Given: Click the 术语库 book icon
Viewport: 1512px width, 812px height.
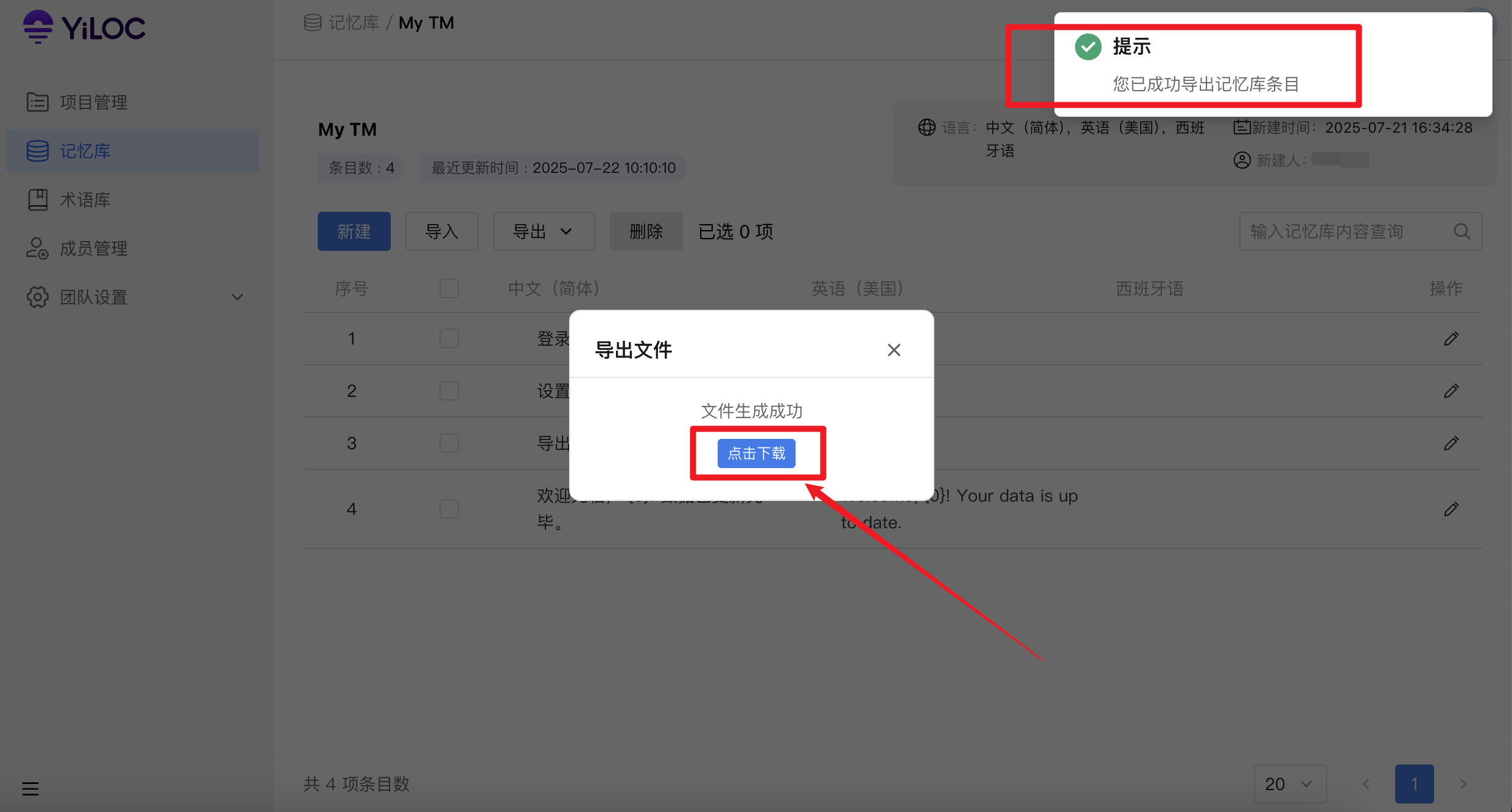Looking at the screenshot, I should [x=38, y=200].
